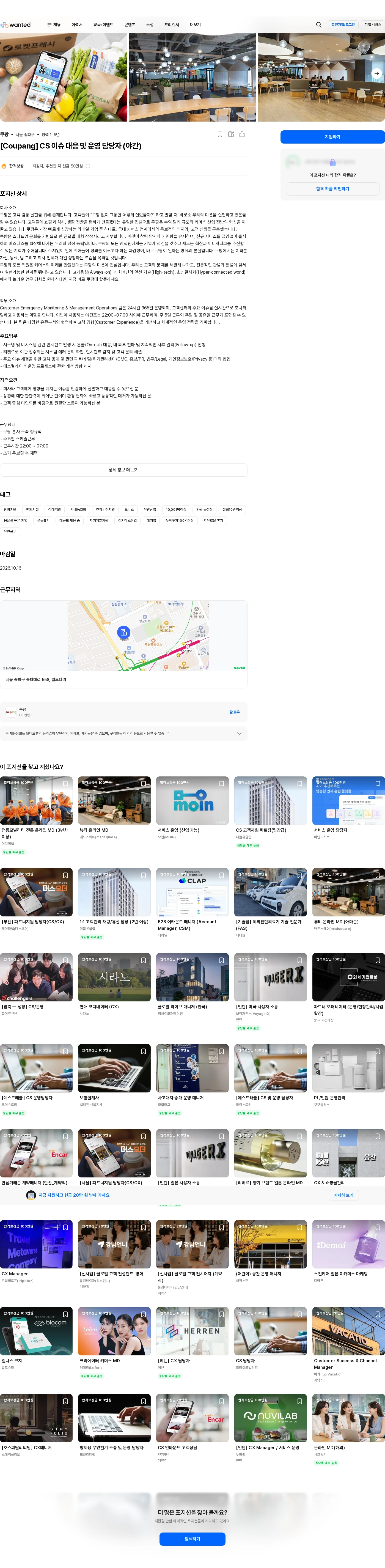Show next photo with carousel arrow
Viewport: 385px width, 1568px height.
coord(376,74)
